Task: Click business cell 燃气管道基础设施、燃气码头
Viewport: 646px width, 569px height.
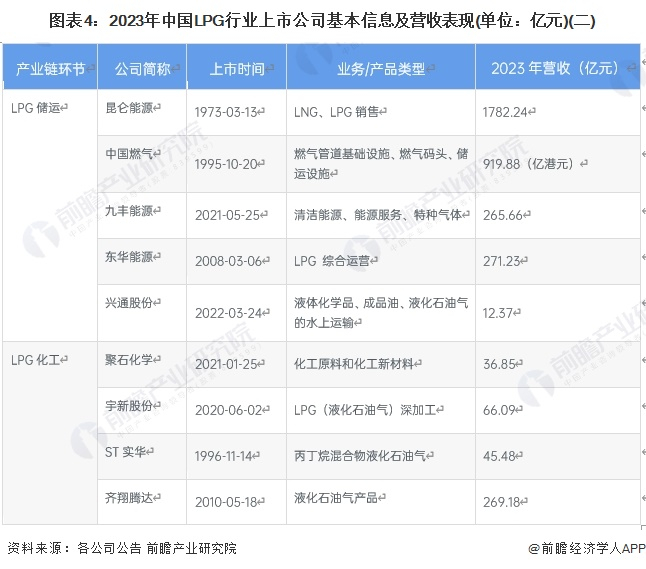Action: click(x=381, y=164)
